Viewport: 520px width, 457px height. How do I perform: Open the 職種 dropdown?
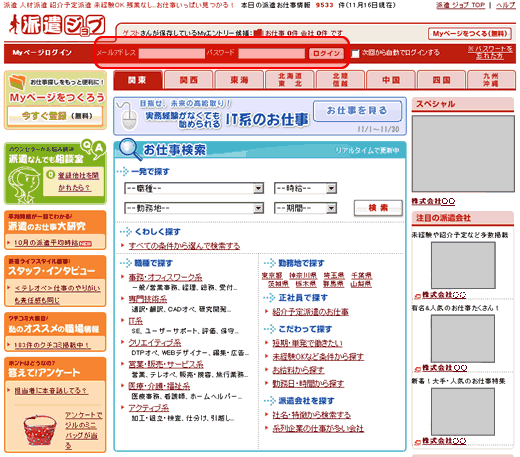click(x=194, y=188)
